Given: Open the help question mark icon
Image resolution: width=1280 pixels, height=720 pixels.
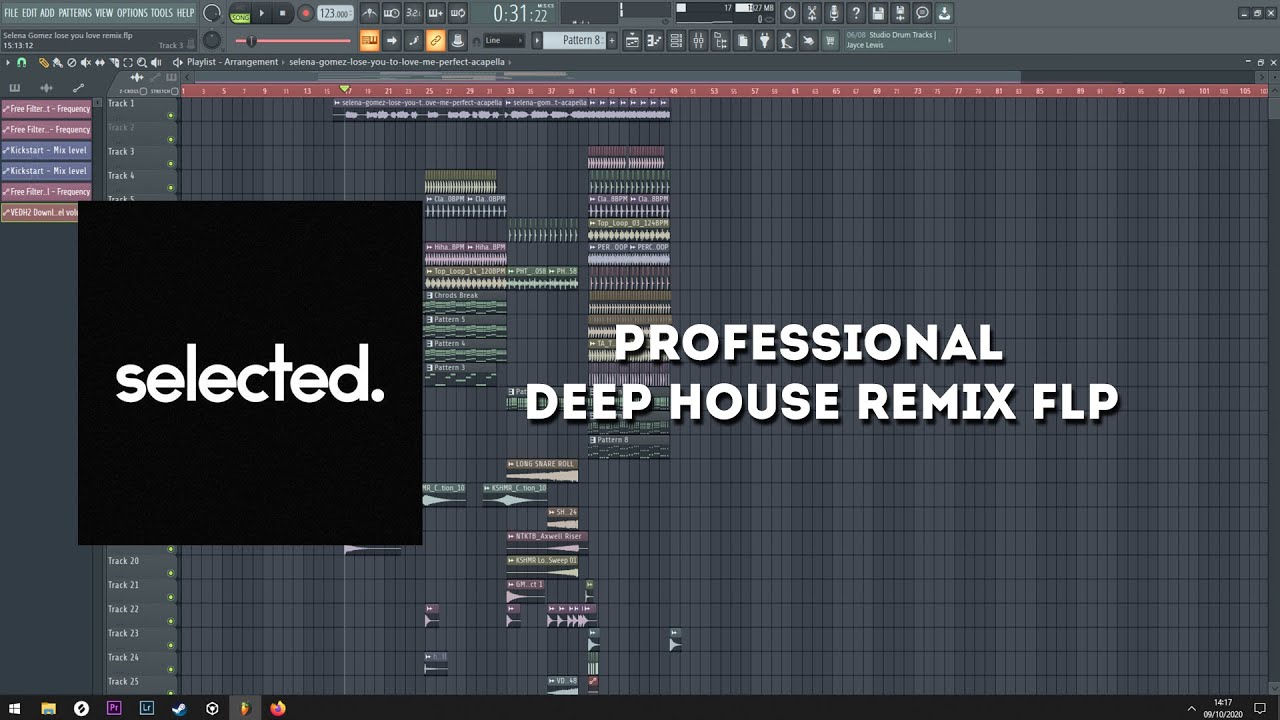Looking at the screenshot, I should tap(856, 13).
